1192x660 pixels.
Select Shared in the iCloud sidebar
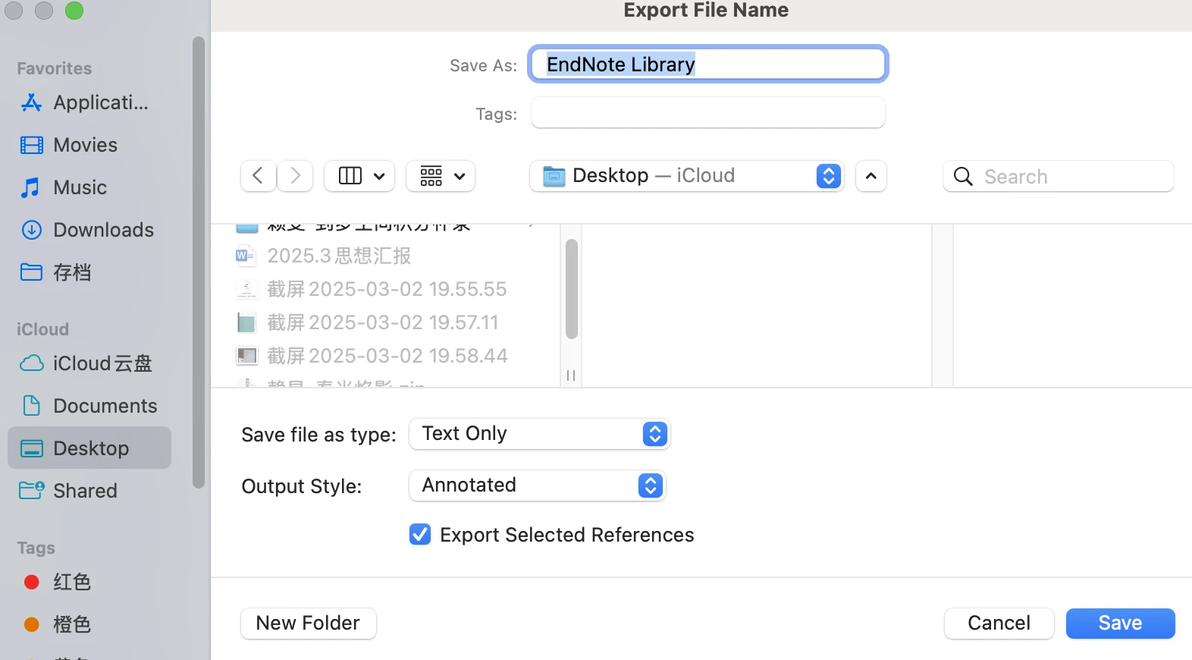(x=85, y=491)
